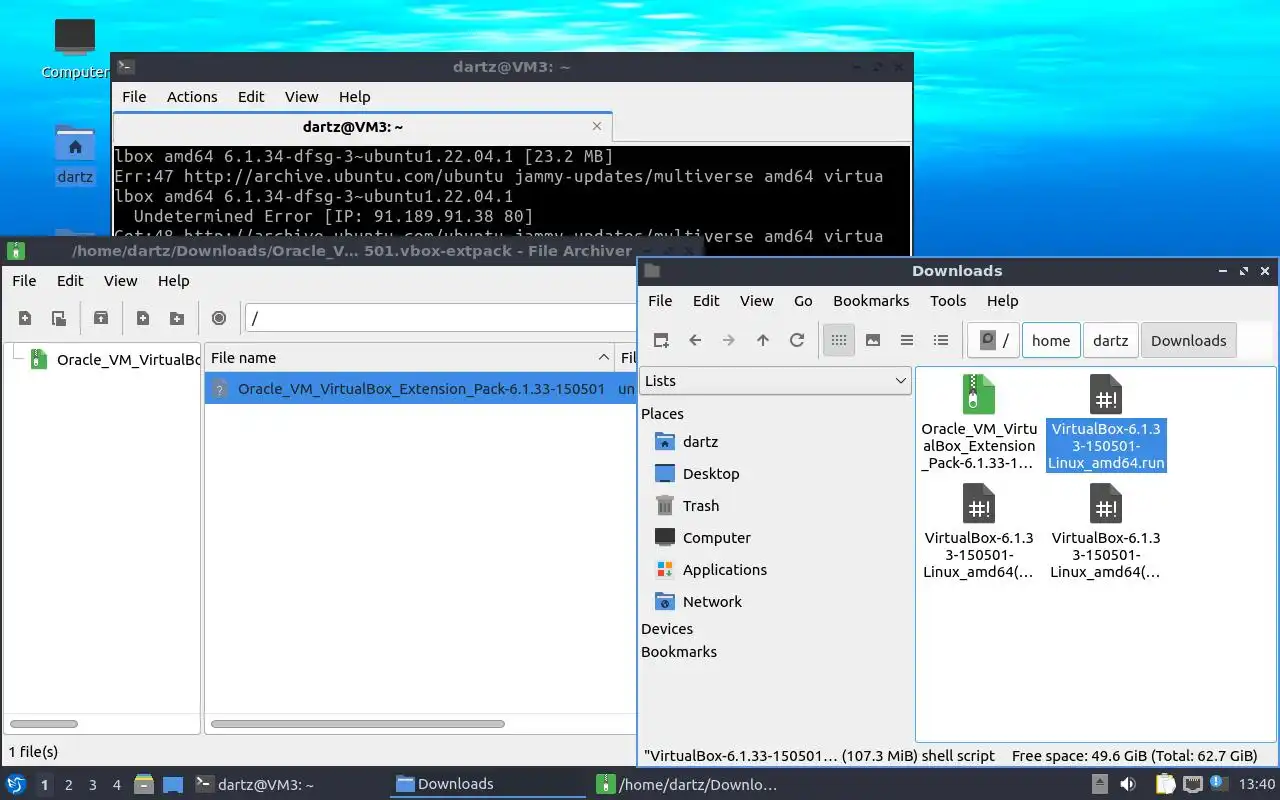Create a new archive in File Archiver toolbar
This screenshot has height=800, width=1280.
(x=25, y=318)
